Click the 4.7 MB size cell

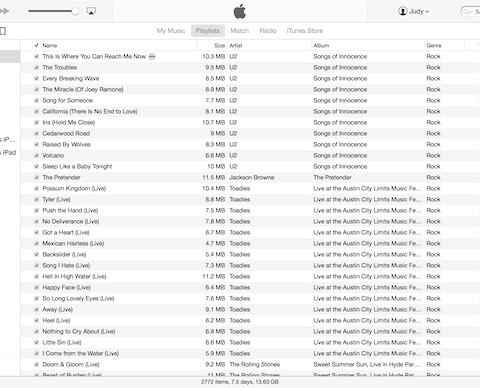pyautogui.click(x=215, y=243)
